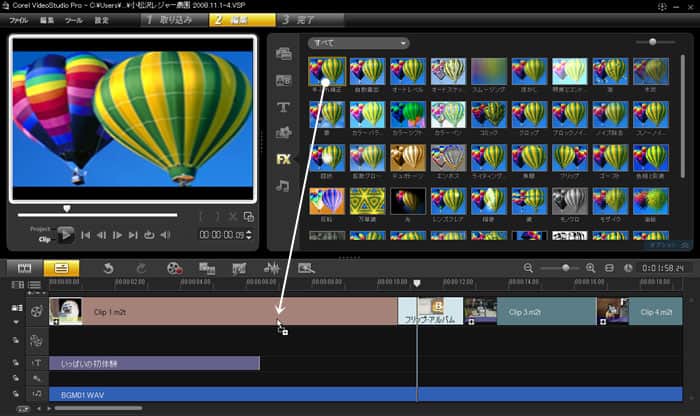Open the Track Manager list icon
The width and height of the screenshot is (700, 416).
tap(34, 285)
